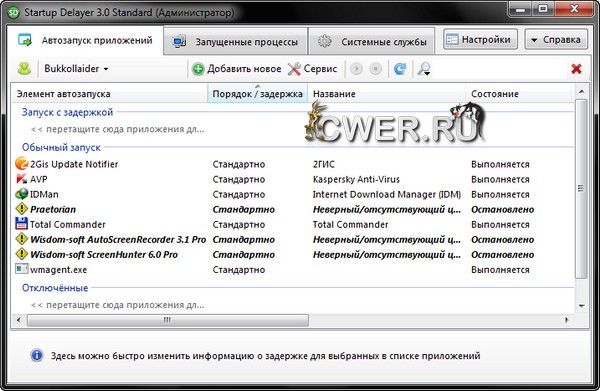Click the horizontal scrollbar right arrow
The height and width of the screenshot is (391, 600).
coord(567,320)
